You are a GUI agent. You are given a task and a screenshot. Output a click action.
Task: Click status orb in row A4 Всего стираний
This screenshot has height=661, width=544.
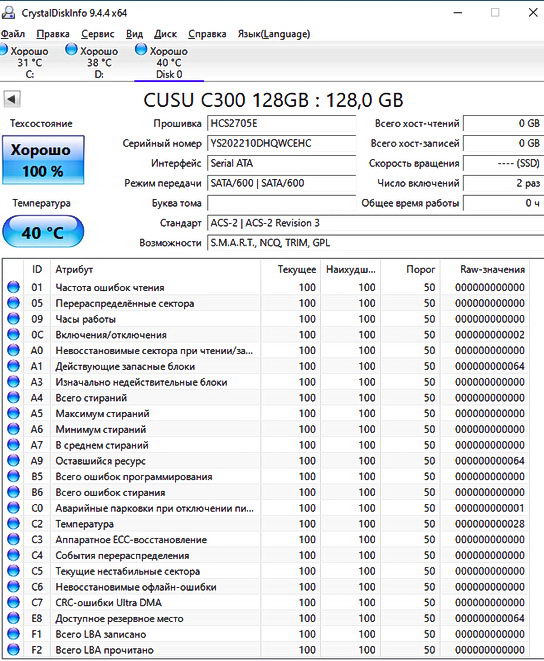(13, 398)
